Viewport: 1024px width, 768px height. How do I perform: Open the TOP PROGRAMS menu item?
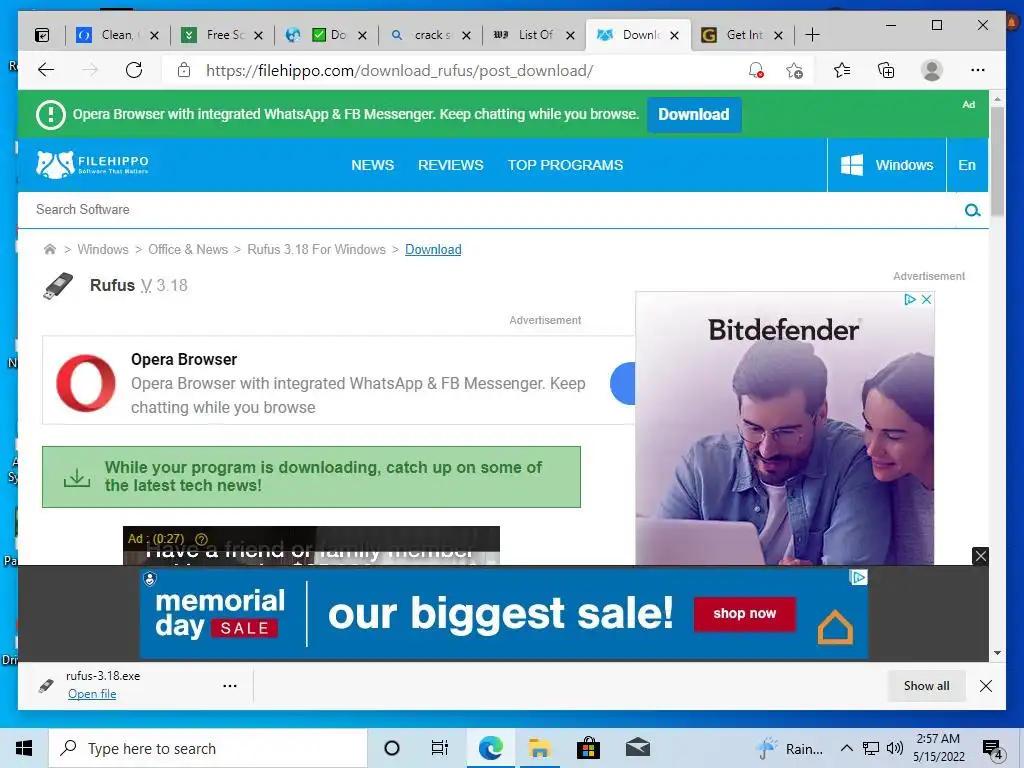tap(566, 165)
